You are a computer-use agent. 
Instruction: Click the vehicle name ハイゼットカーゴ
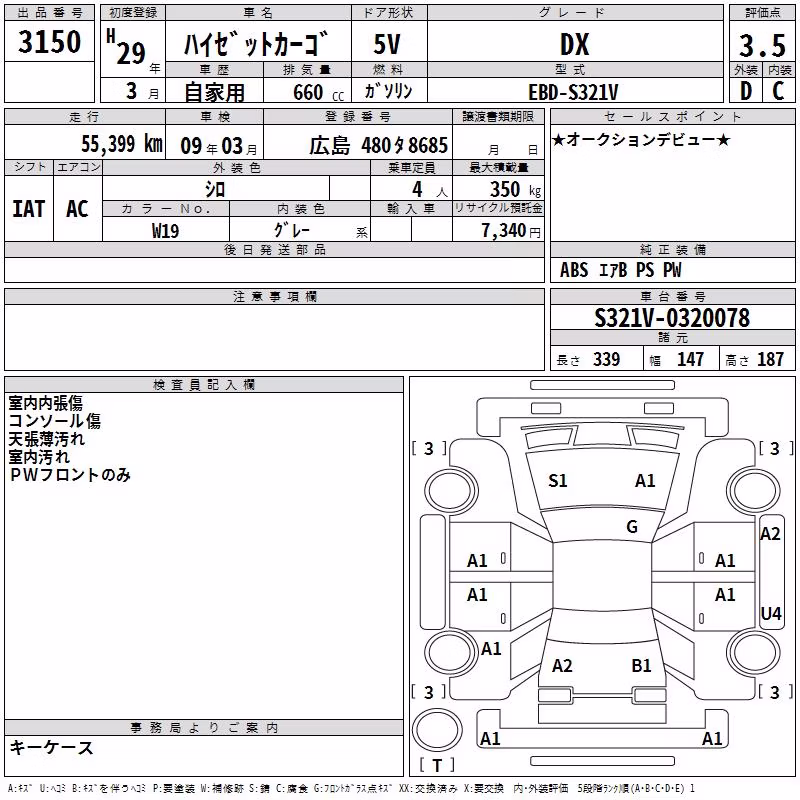pos(256,44)
